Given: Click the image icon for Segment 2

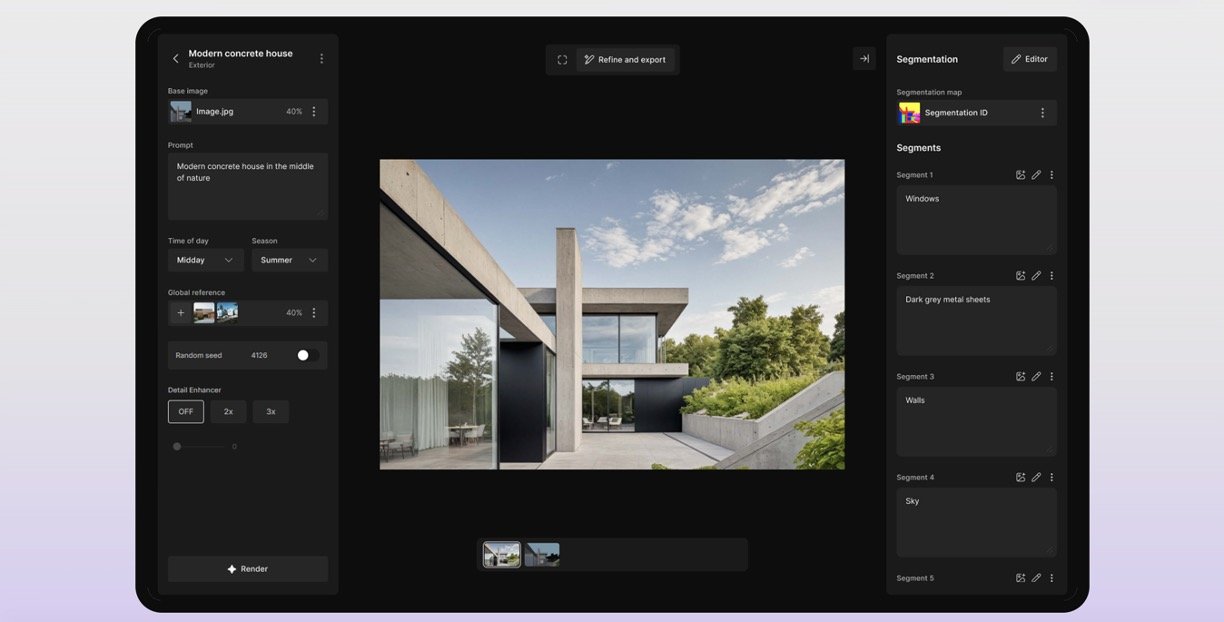Looking at the screenshot, I should [1020, 276].
